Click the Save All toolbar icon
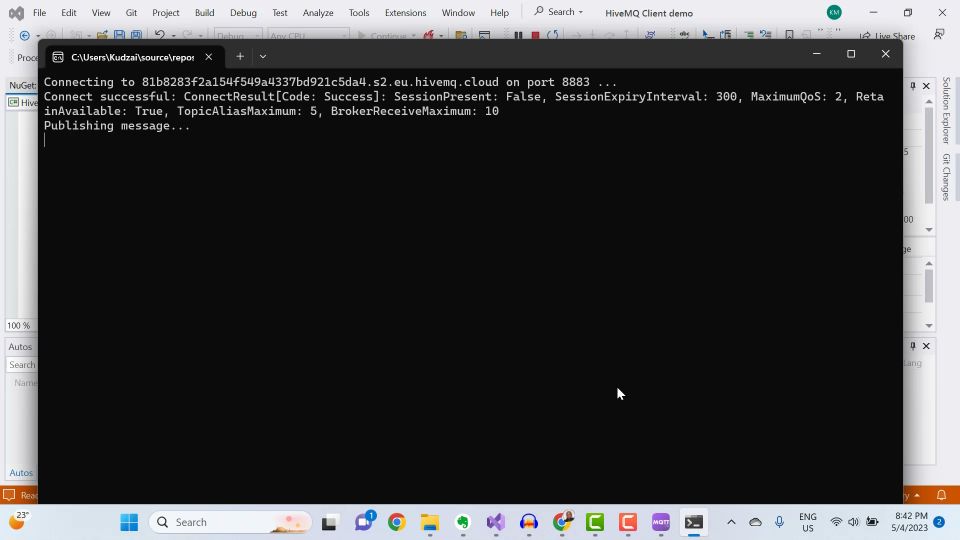This screenshot has width=960, height=540. (137, 36)
